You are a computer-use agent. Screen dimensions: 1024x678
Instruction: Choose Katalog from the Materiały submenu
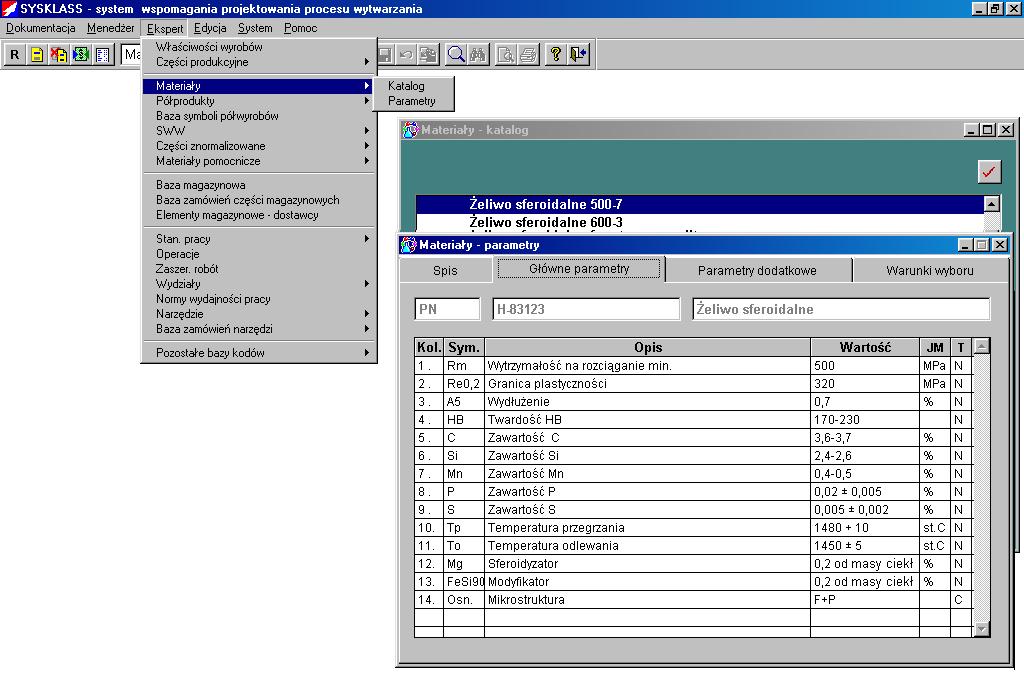tap(413, 86)
